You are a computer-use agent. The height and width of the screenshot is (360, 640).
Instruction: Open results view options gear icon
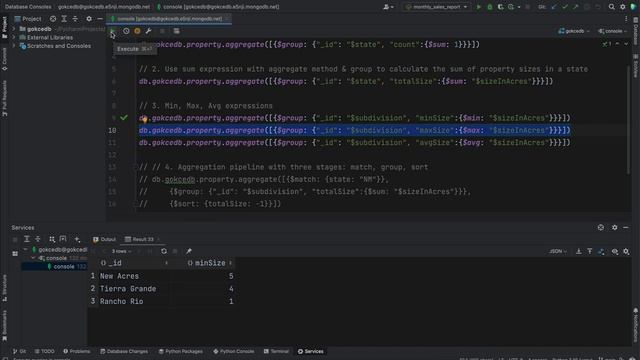[626, 252]
